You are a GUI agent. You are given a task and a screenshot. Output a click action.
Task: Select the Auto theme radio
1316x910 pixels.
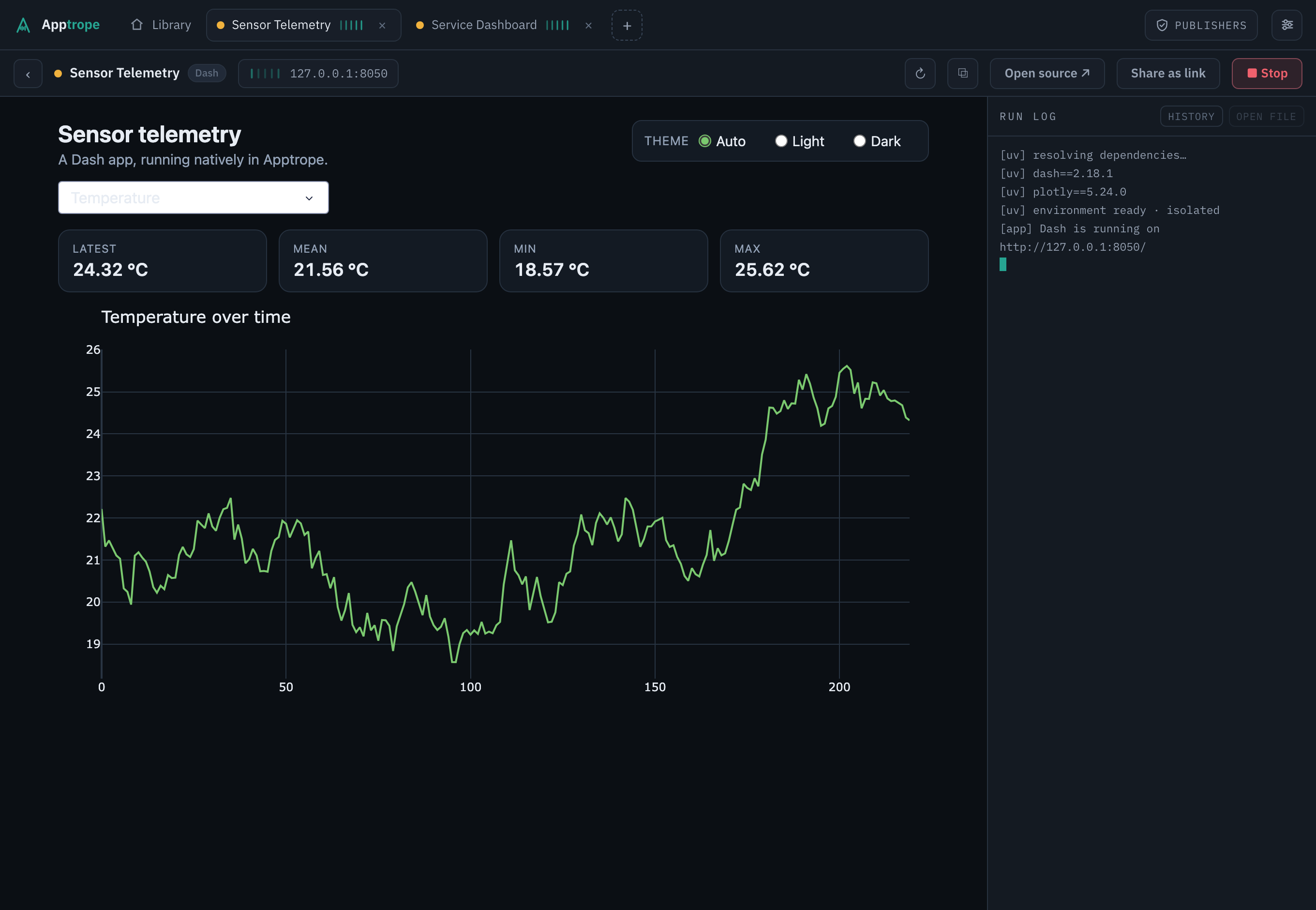pos(705,141)
